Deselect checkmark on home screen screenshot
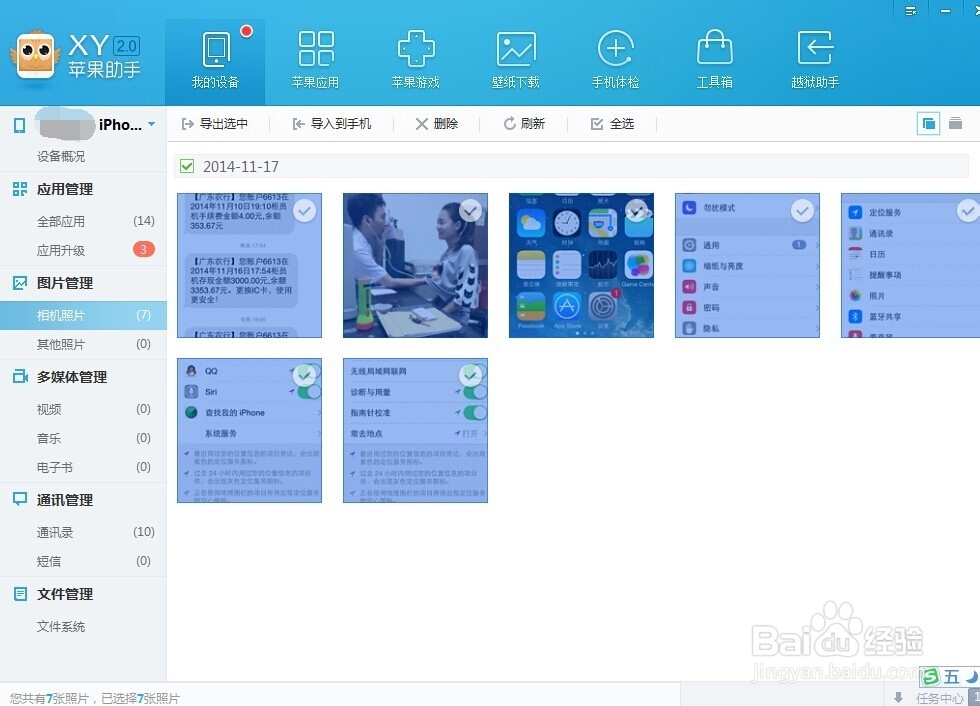 tap(636, 211)
